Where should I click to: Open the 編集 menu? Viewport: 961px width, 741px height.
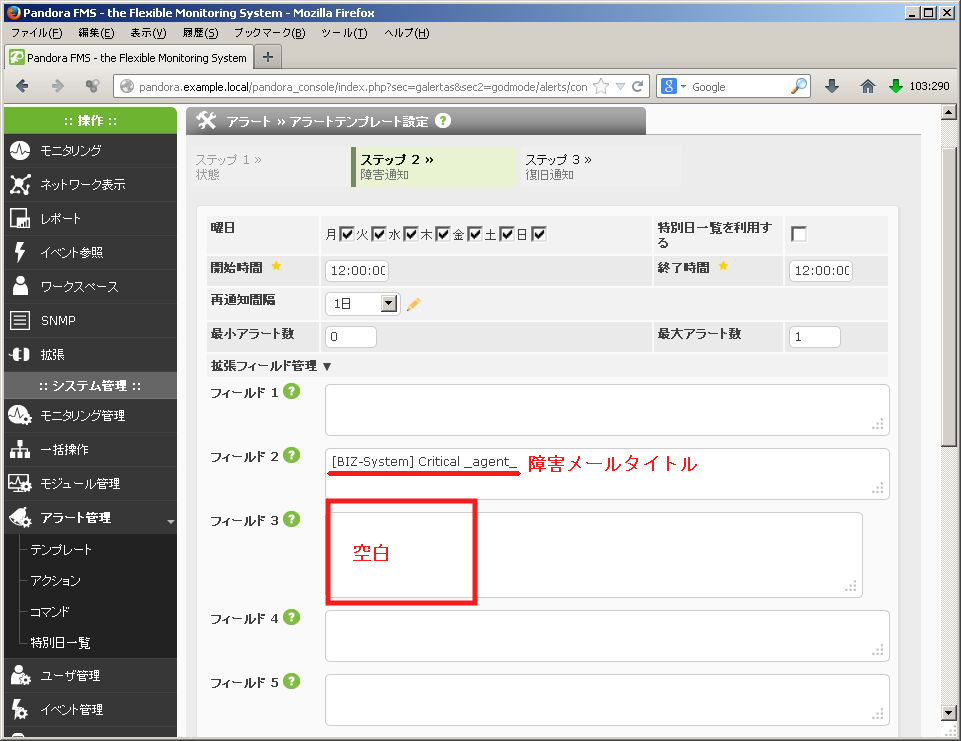96,33
